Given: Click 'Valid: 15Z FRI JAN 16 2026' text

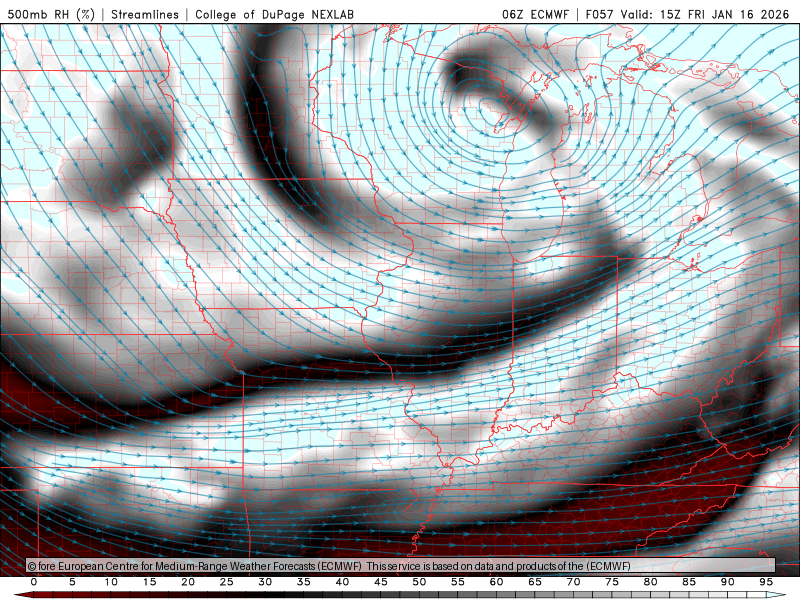Looking at the screenshot, I should 705,14.
